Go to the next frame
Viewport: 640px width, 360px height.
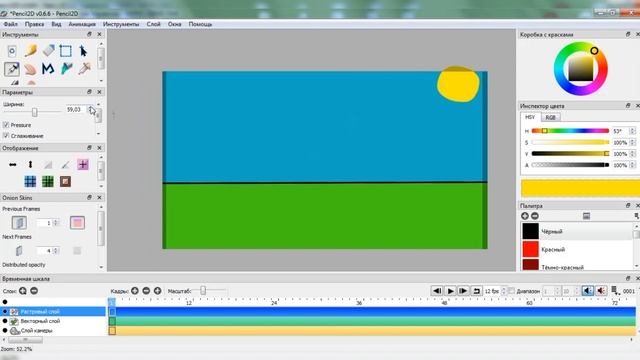[x=463, y=291]
